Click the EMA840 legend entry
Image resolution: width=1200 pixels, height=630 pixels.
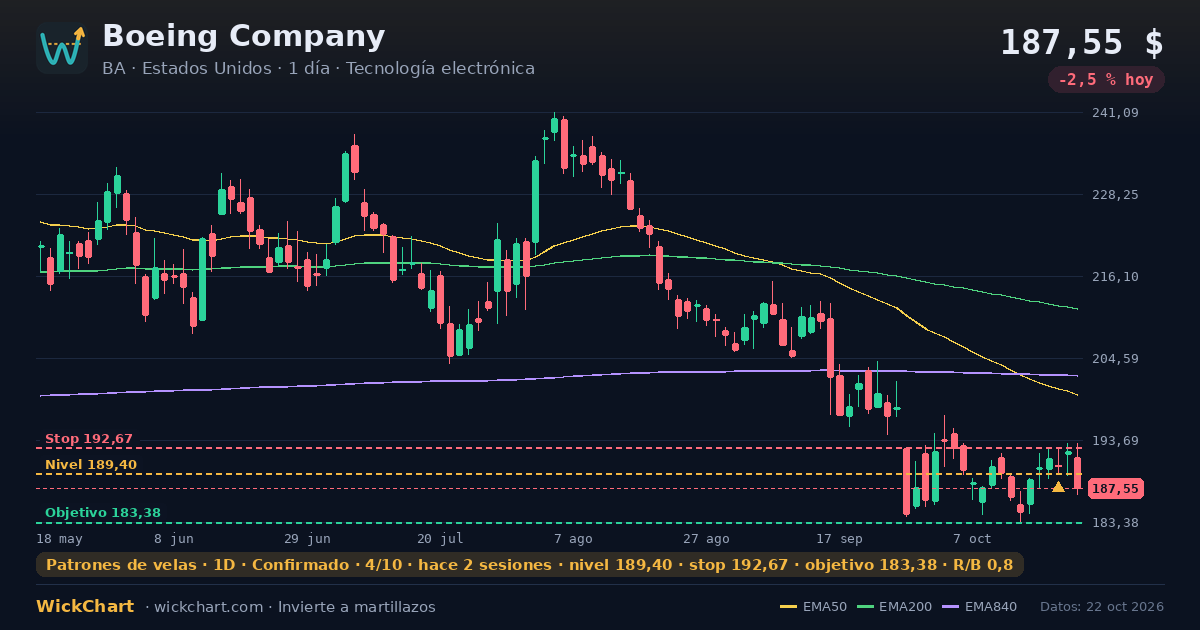pyautogui.click(x=982, y=607)
